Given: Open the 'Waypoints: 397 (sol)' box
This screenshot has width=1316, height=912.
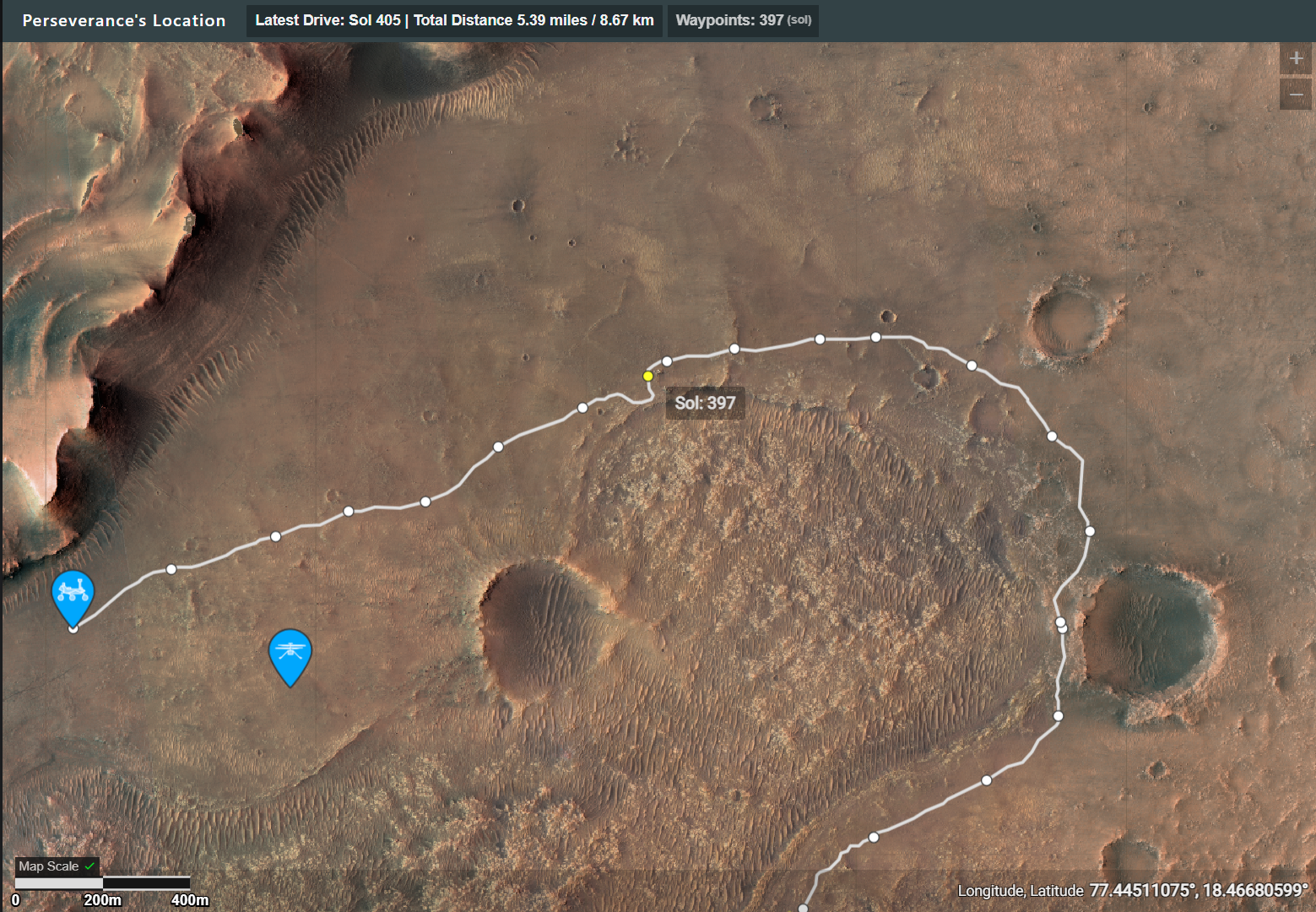Looking at the screenshot, I should 743,20.
